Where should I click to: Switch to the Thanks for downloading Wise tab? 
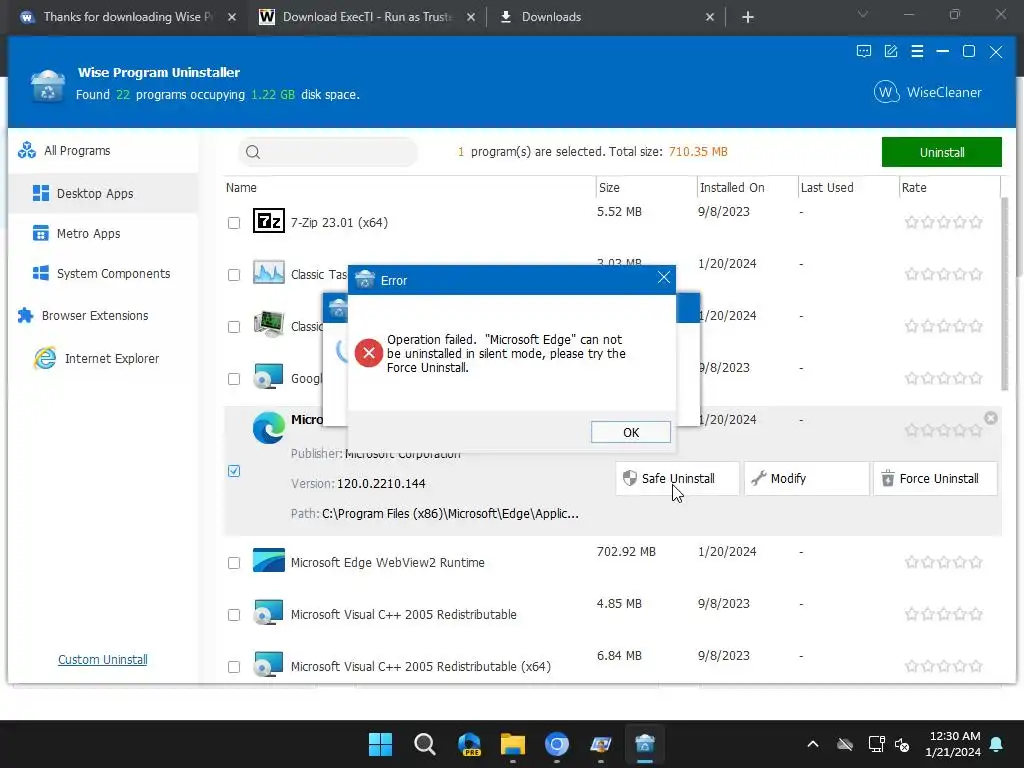coord(127,17)
